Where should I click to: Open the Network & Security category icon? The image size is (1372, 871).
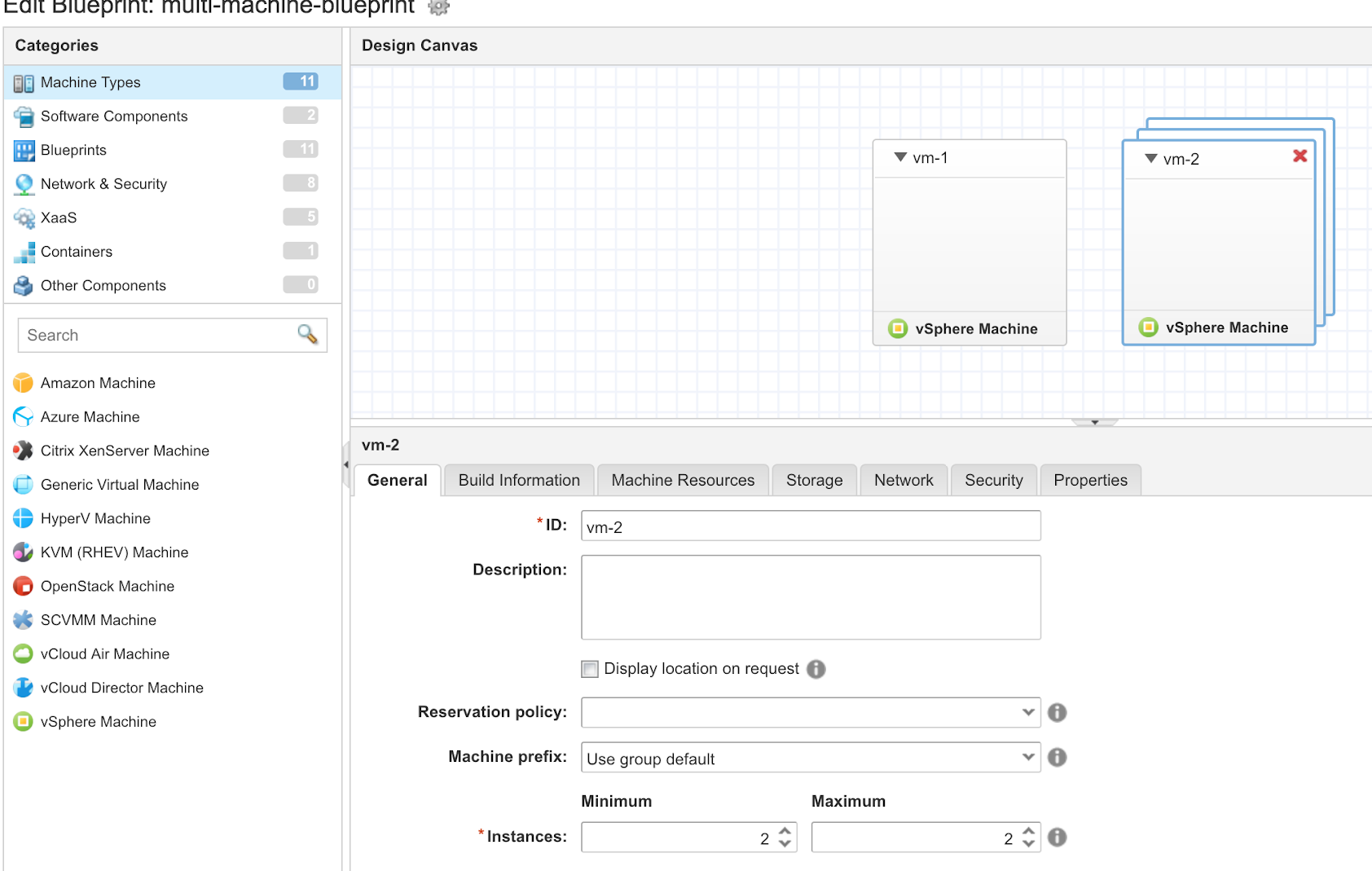pyautogui.click(x=23, y=183)
